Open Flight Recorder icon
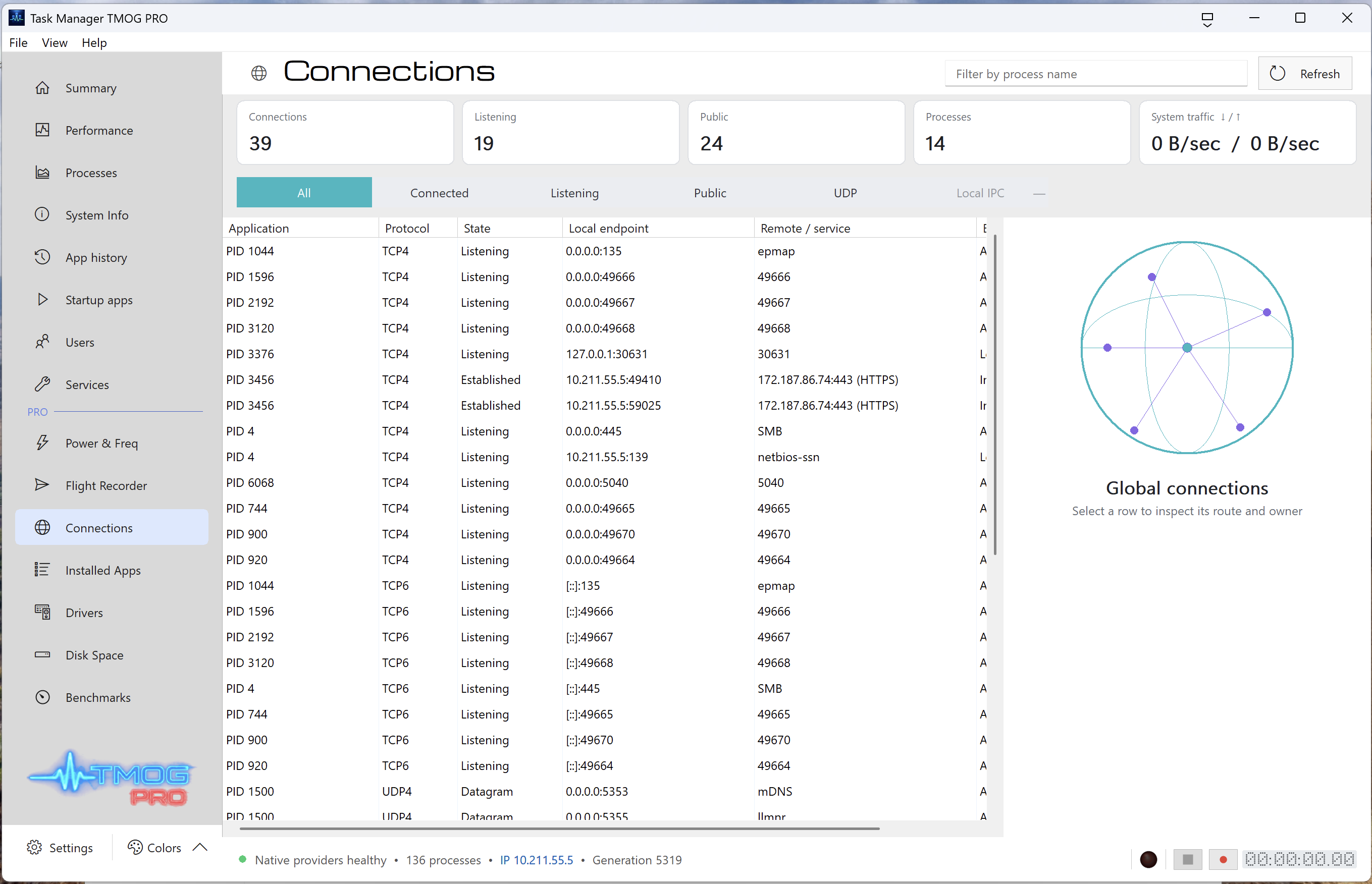 (42, 485)
